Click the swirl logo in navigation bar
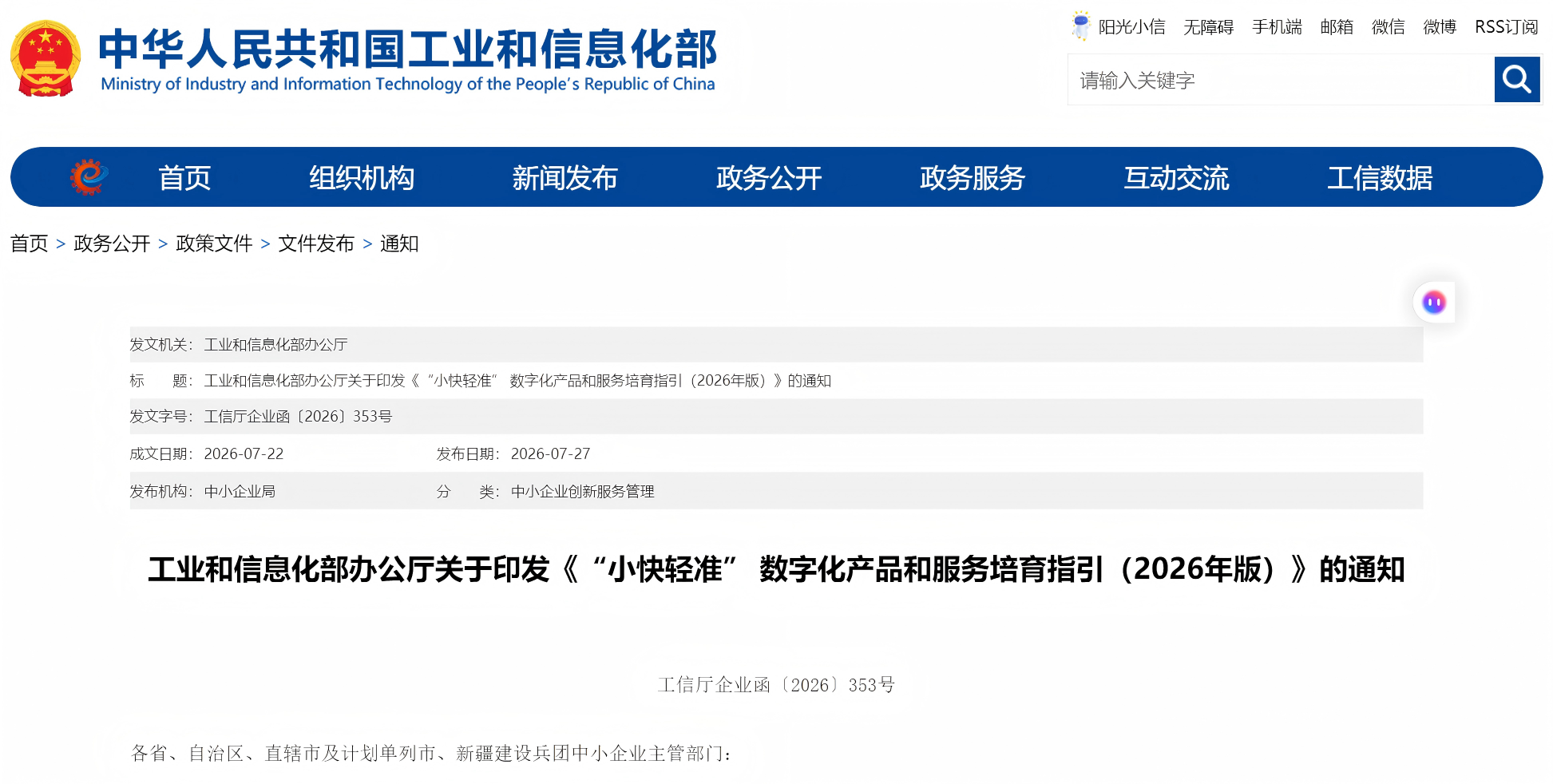1553x784 pixels. 89,176
